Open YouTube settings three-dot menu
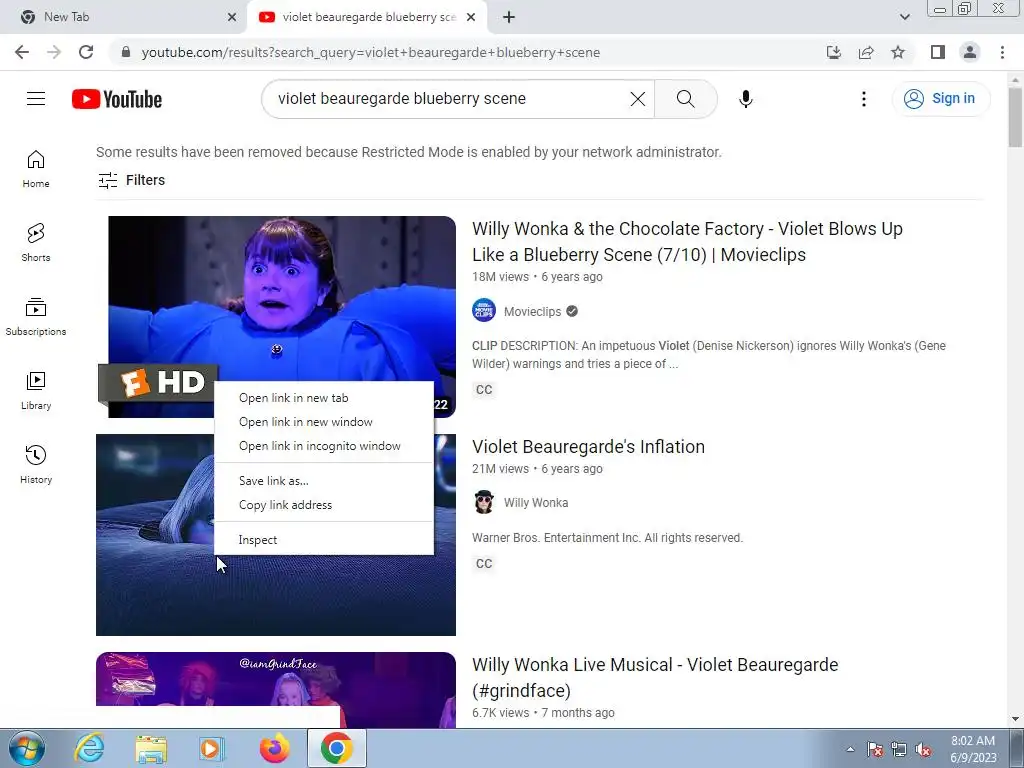The height and width of the screenshot is (768, 1024). point(863,99)
